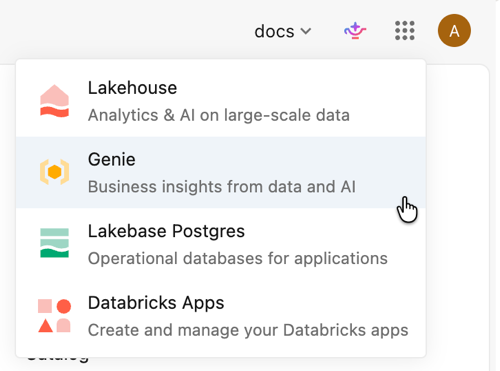This screenshot has width=500, height=371.
Task: Click the Lakebase Postgres green layers icon
Action: pyautogui.click(x=54, y=243)
